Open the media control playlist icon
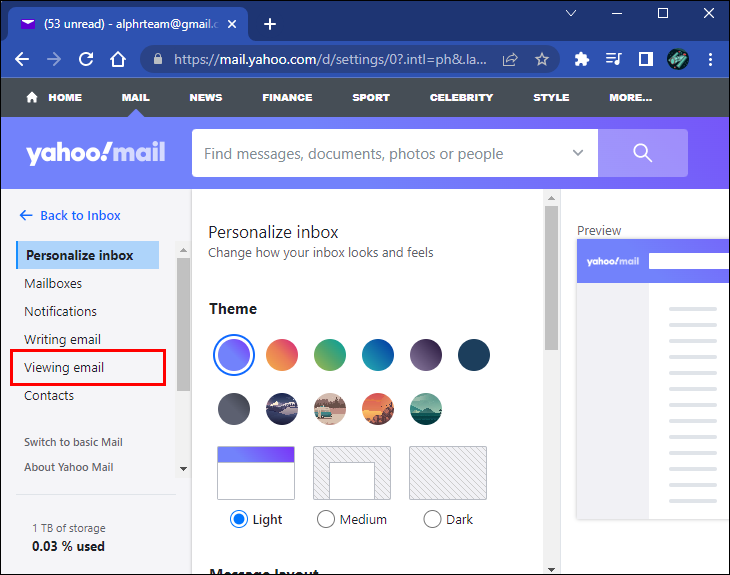 click(614, 59)
